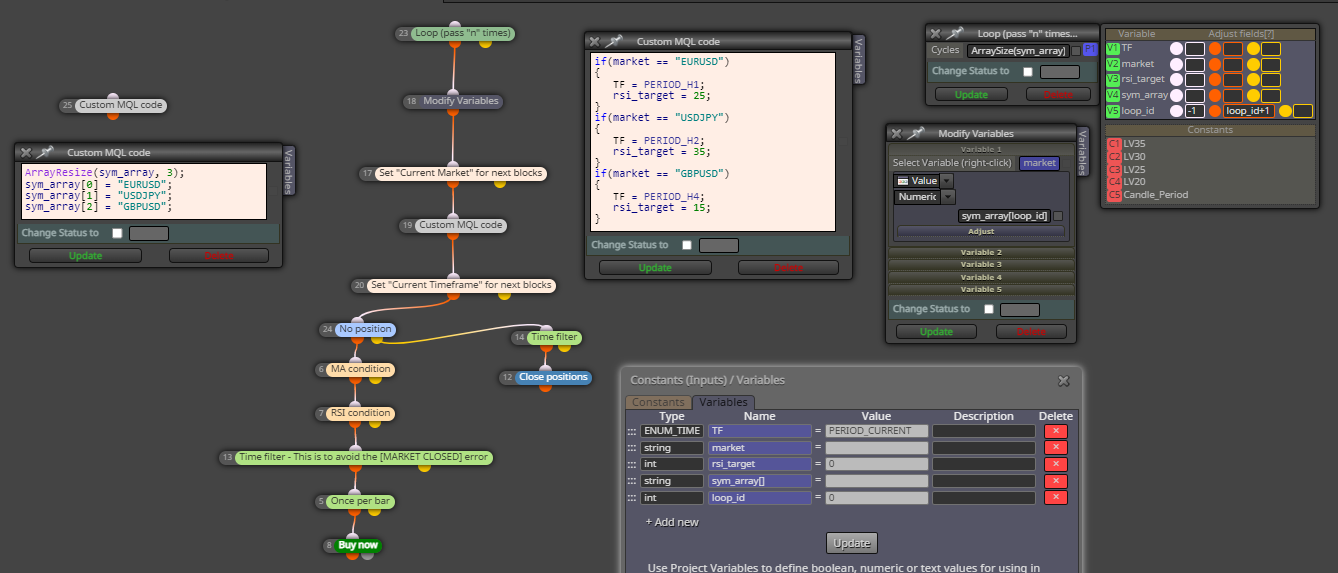Click Update button in Constants/Variables dialog
The height and width of the screenshot is (573, 1338).
click(x=852, y=543)
